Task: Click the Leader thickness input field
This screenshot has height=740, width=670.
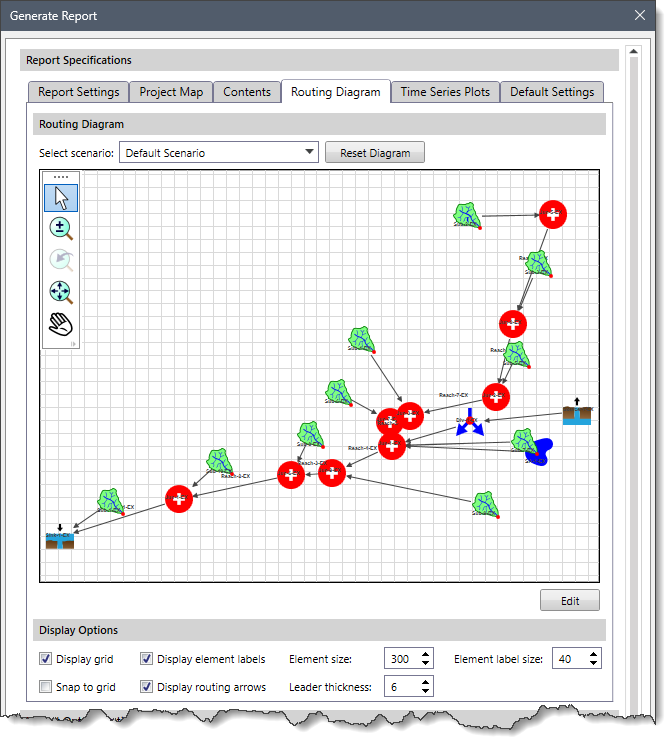Action: click(402, 687)
